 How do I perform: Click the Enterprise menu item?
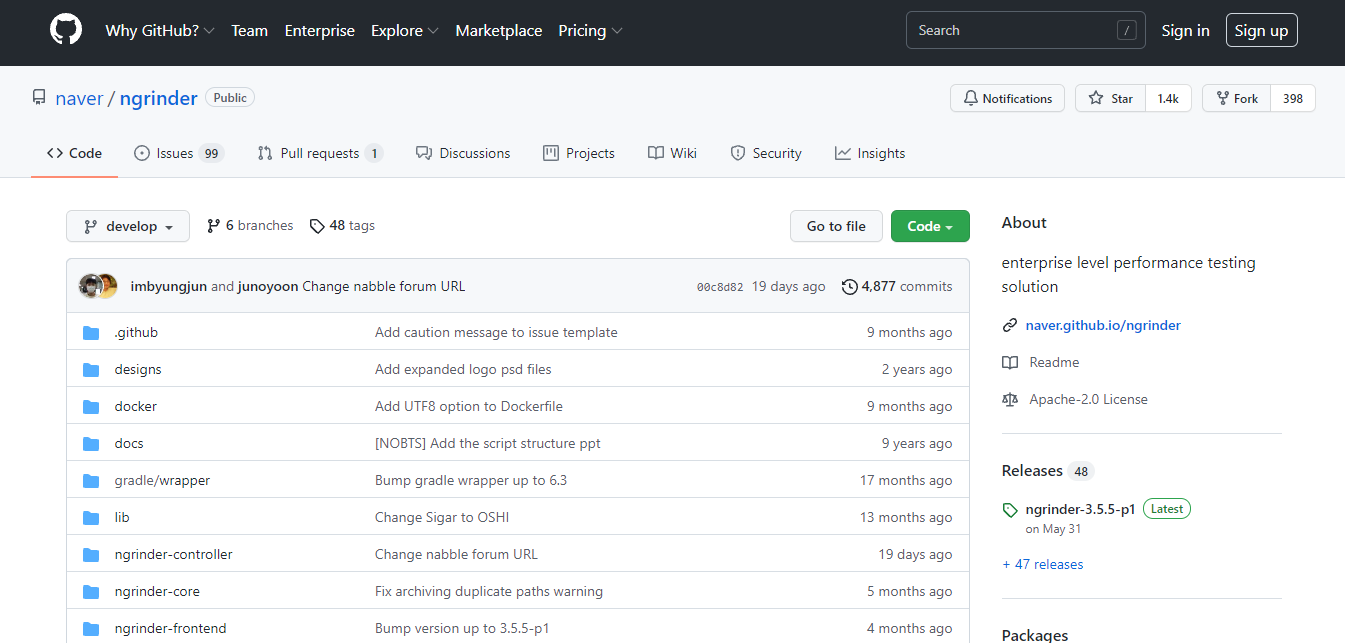[320, 31]
